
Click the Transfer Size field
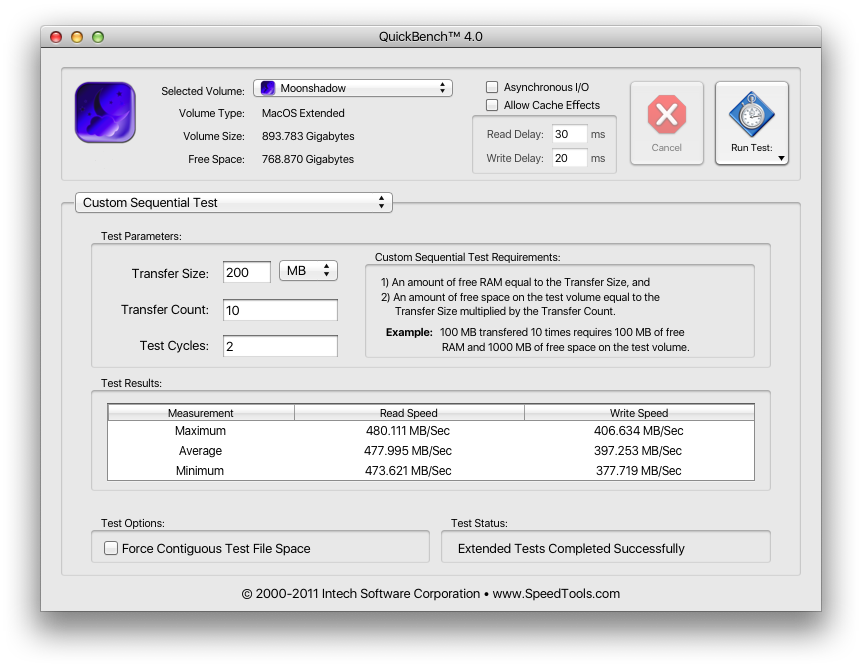(x=246, y=272)
